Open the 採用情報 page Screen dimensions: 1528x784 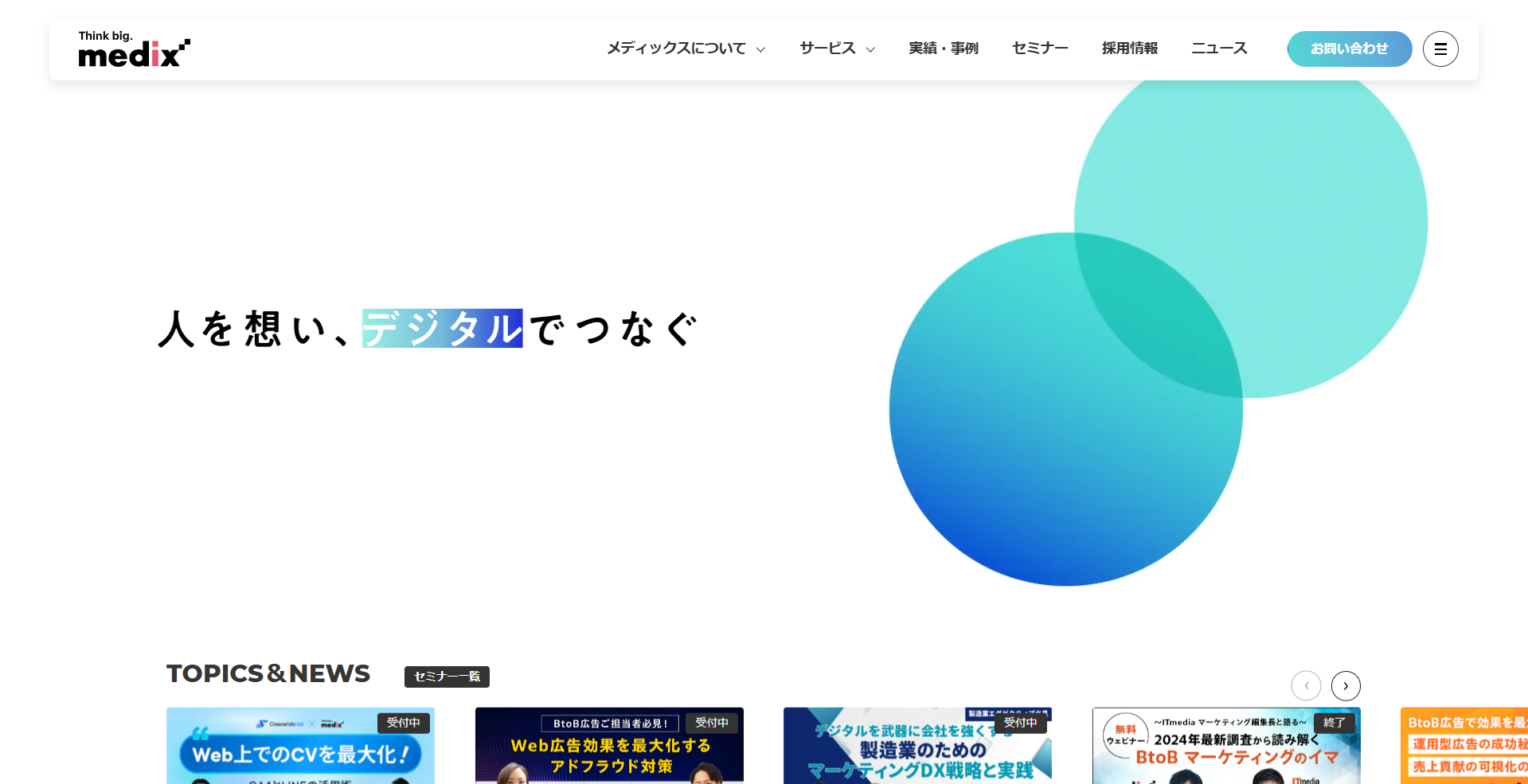(x=1129, y=49)
